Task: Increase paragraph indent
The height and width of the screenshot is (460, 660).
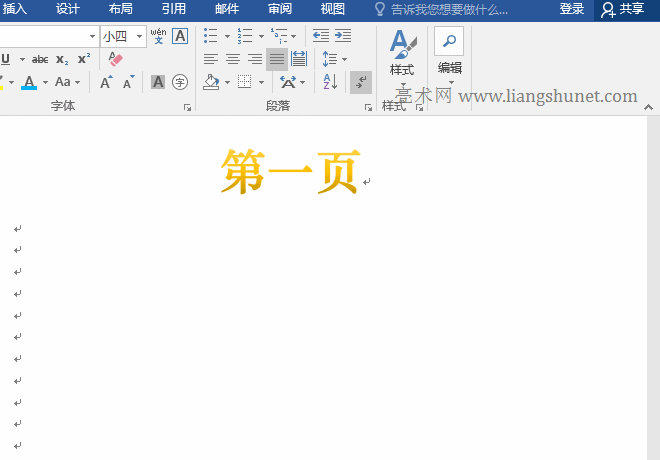Action: pyautogui.click(x=343, y=36)
